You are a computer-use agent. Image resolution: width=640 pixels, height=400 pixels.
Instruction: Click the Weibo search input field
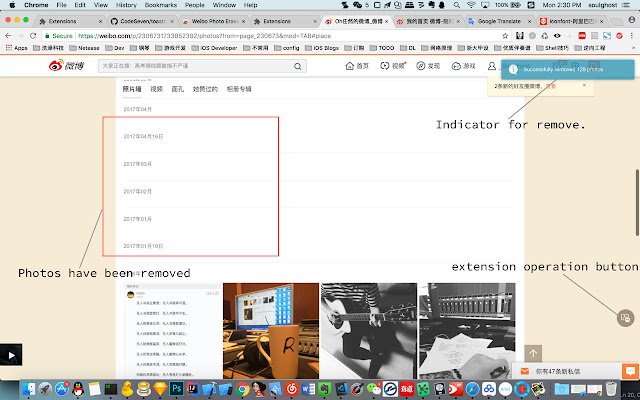(196, 66)
